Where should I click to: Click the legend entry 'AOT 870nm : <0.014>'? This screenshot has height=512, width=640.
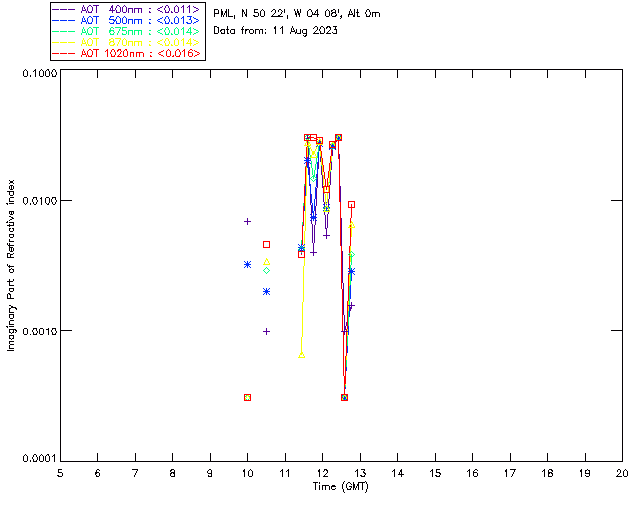[127, 42]
